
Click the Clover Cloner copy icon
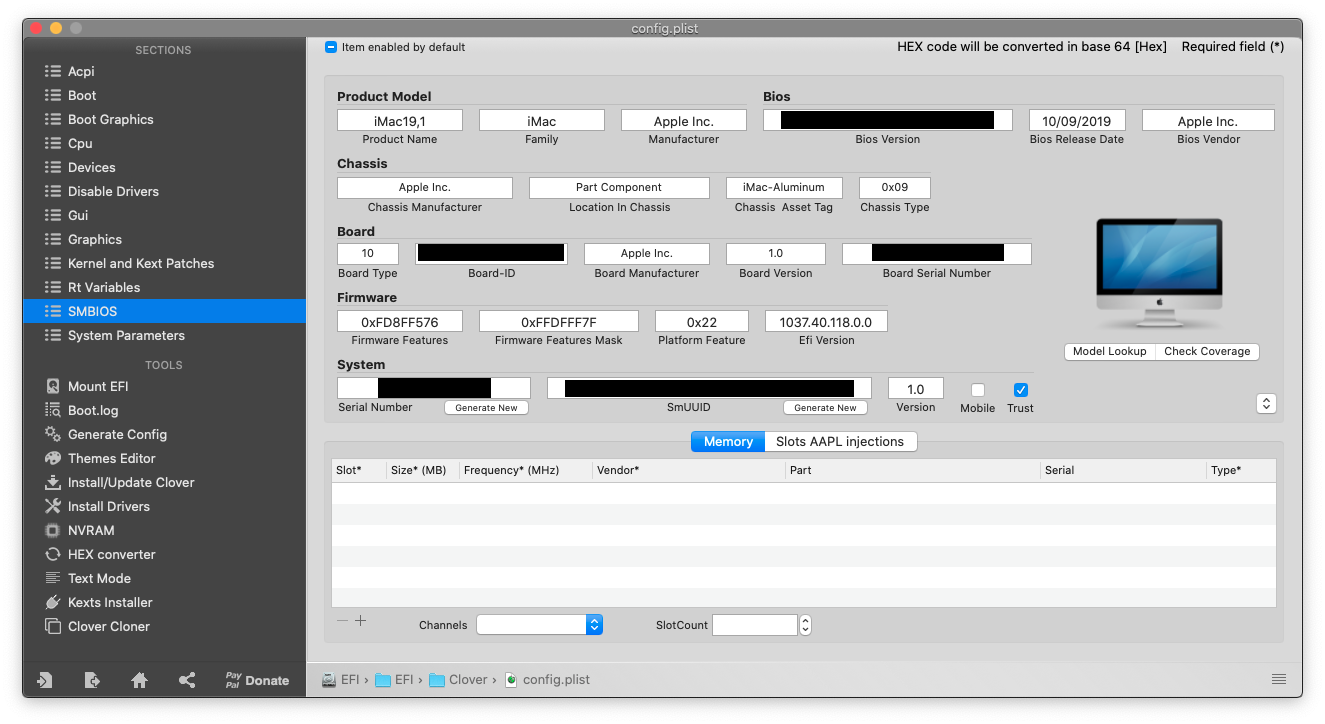pos(53,626)
